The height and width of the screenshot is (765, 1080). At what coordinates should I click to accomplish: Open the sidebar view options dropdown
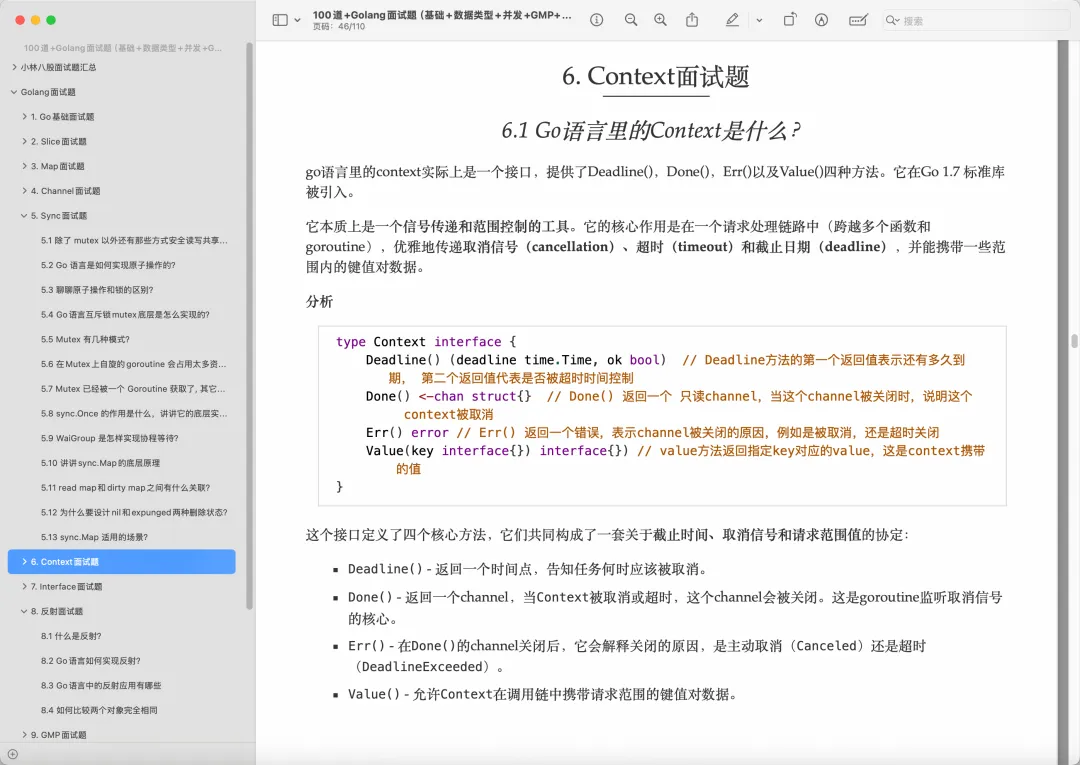click(297, 20)
